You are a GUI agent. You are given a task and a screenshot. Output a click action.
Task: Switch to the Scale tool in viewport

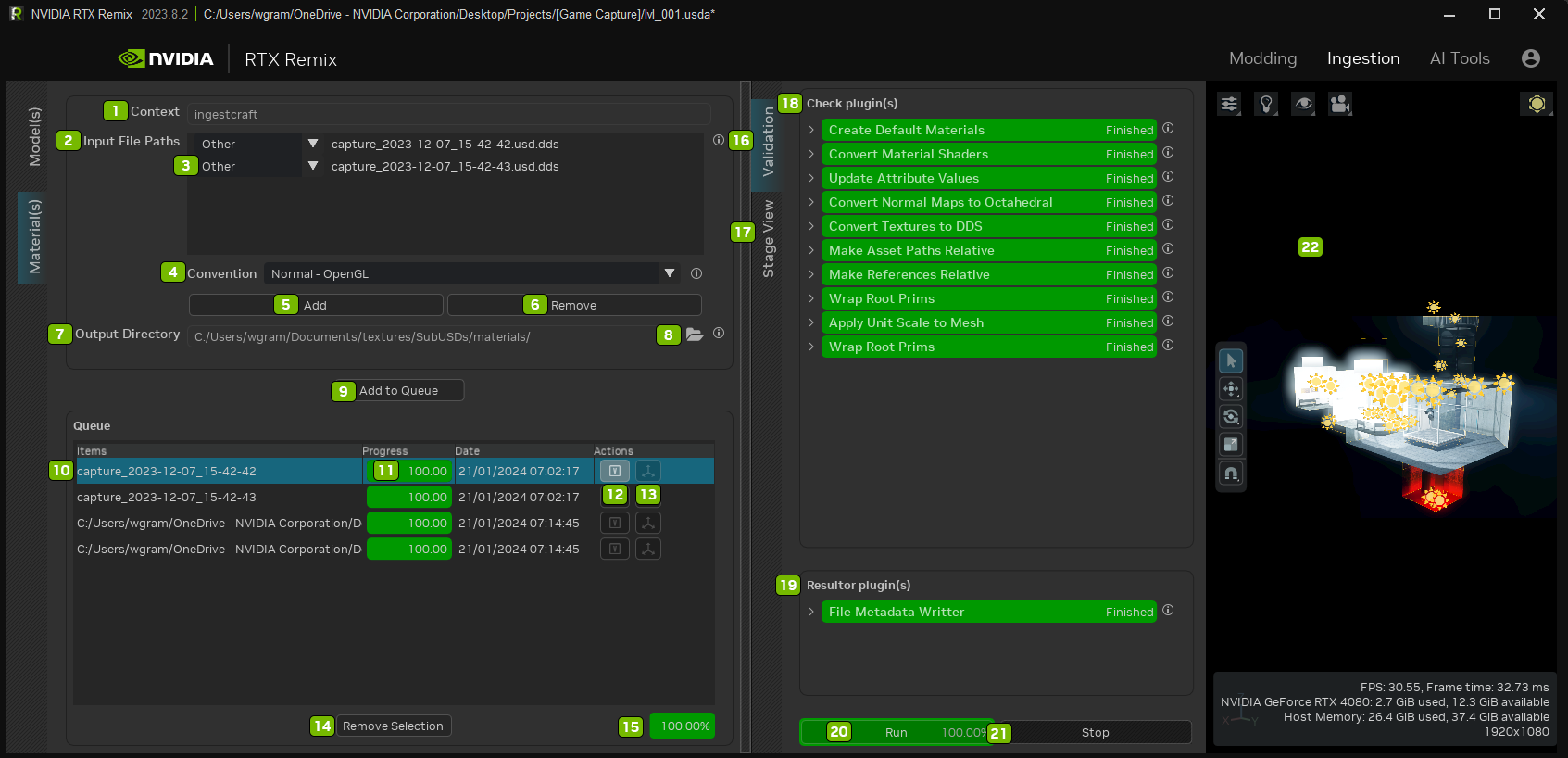[1231, 445]
